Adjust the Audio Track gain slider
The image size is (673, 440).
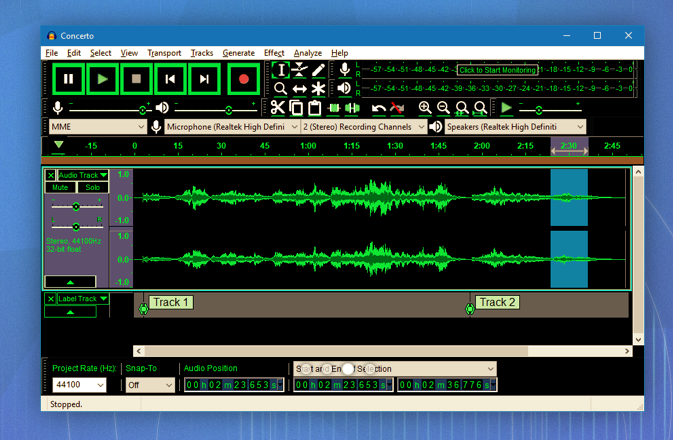[76, 207]
